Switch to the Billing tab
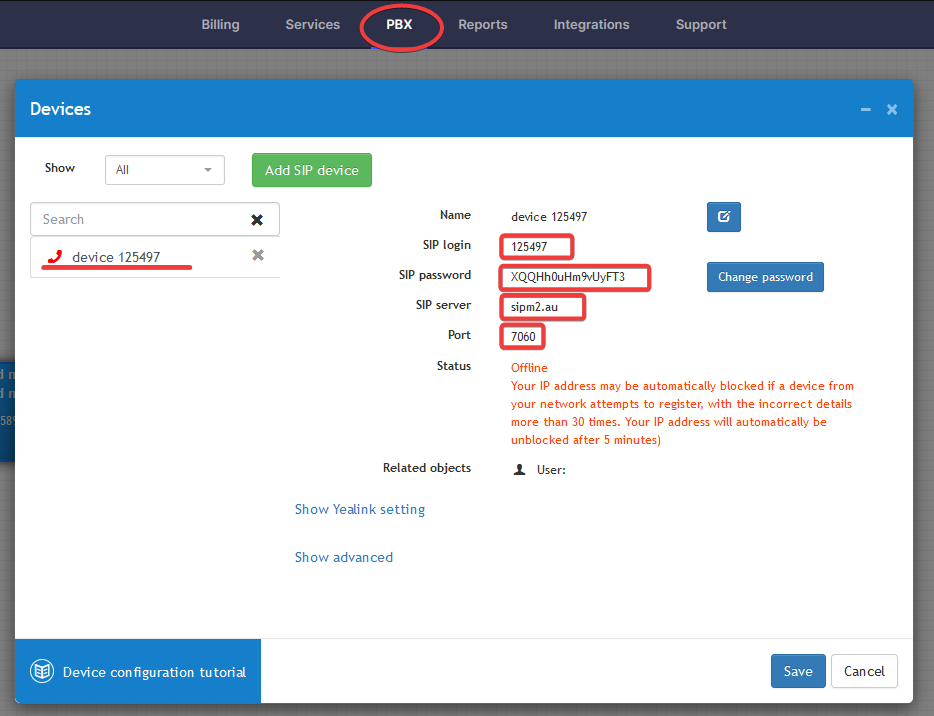 pos(220,25)
